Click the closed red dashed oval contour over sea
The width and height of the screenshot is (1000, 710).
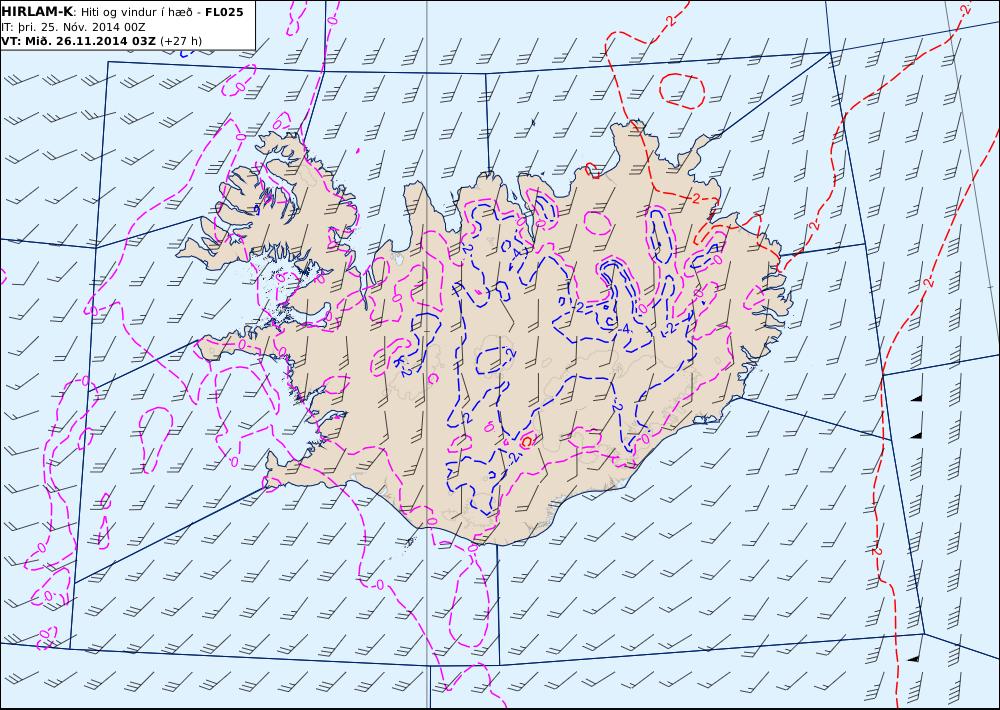tap(682, 91)
